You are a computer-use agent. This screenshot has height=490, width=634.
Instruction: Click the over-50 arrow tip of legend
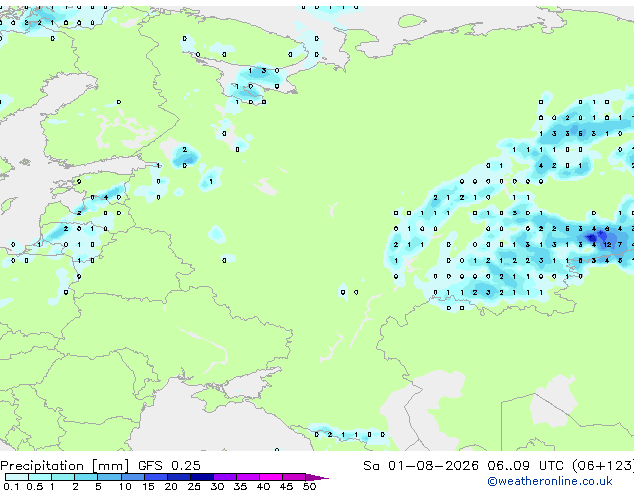click(317, 477)
